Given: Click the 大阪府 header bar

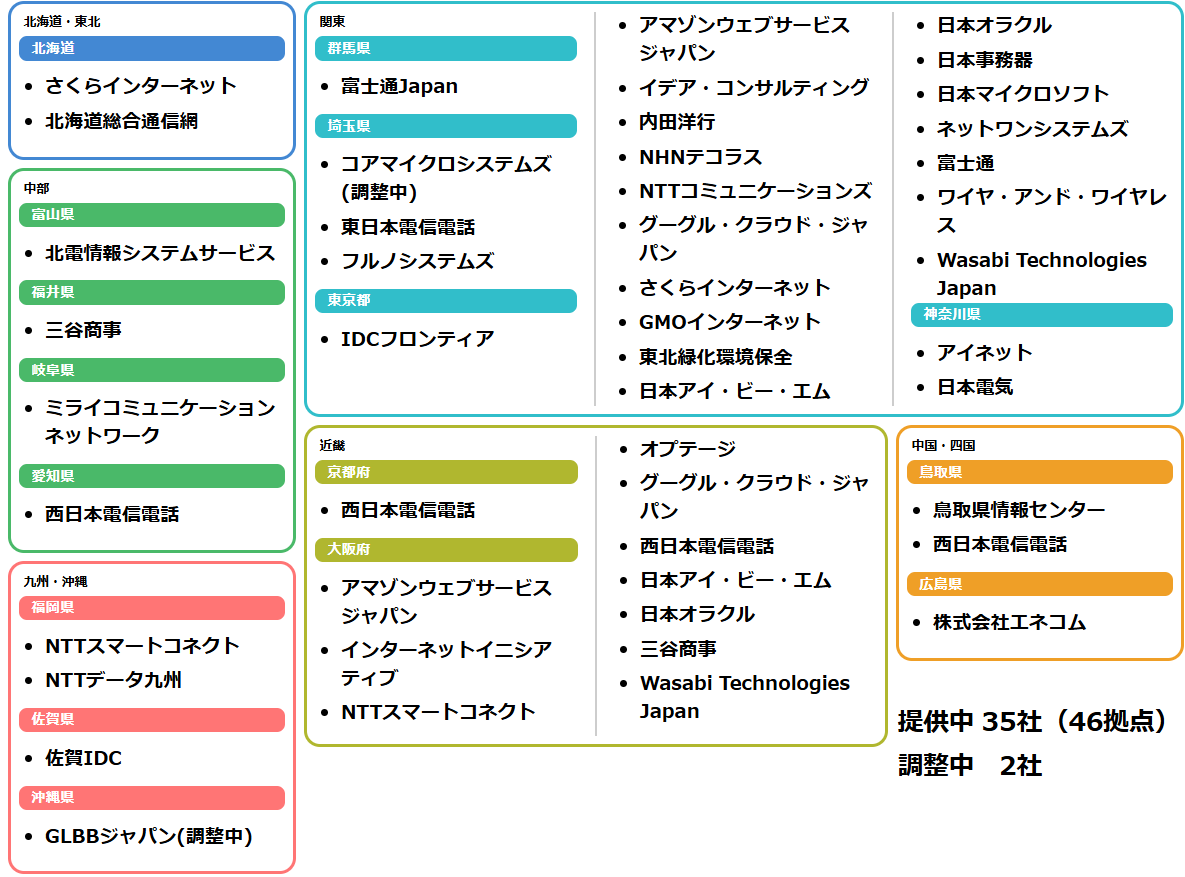Looking at the screenshot, I should 446,550.
